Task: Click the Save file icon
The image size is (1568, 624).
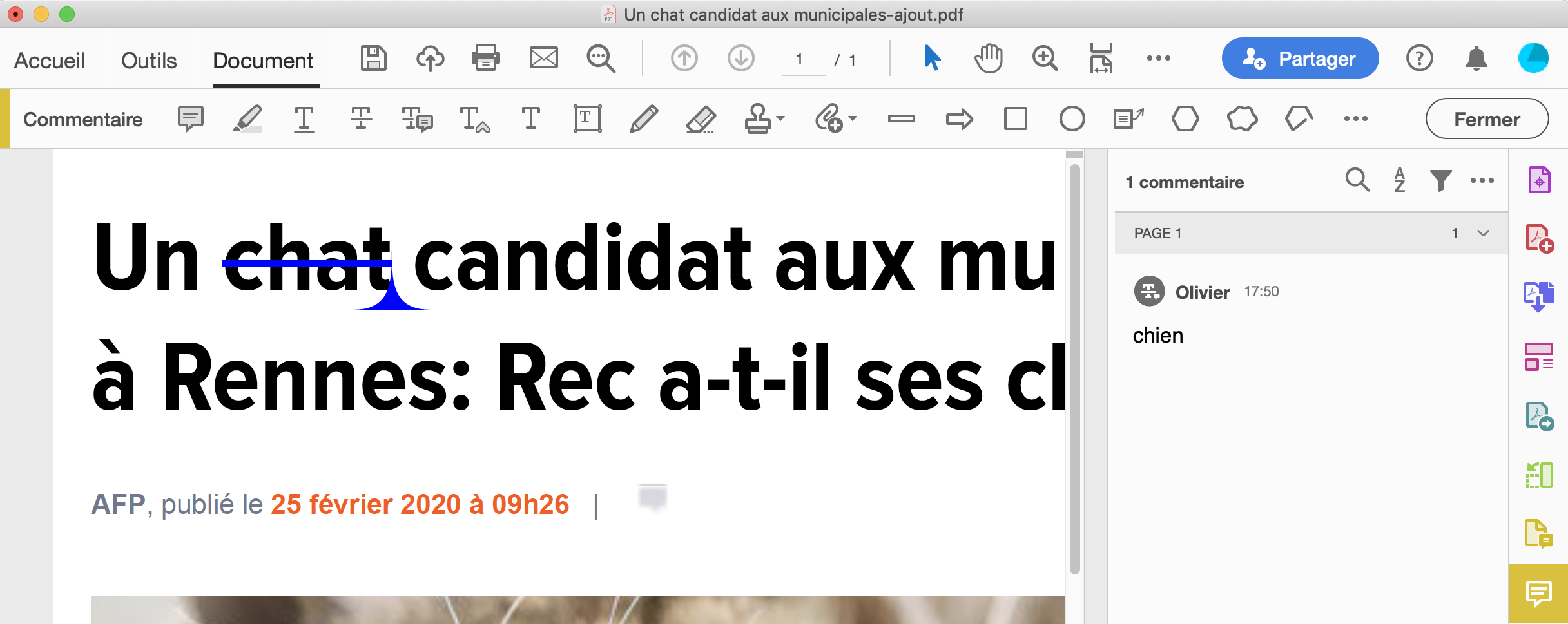Action: coord(374,59)
